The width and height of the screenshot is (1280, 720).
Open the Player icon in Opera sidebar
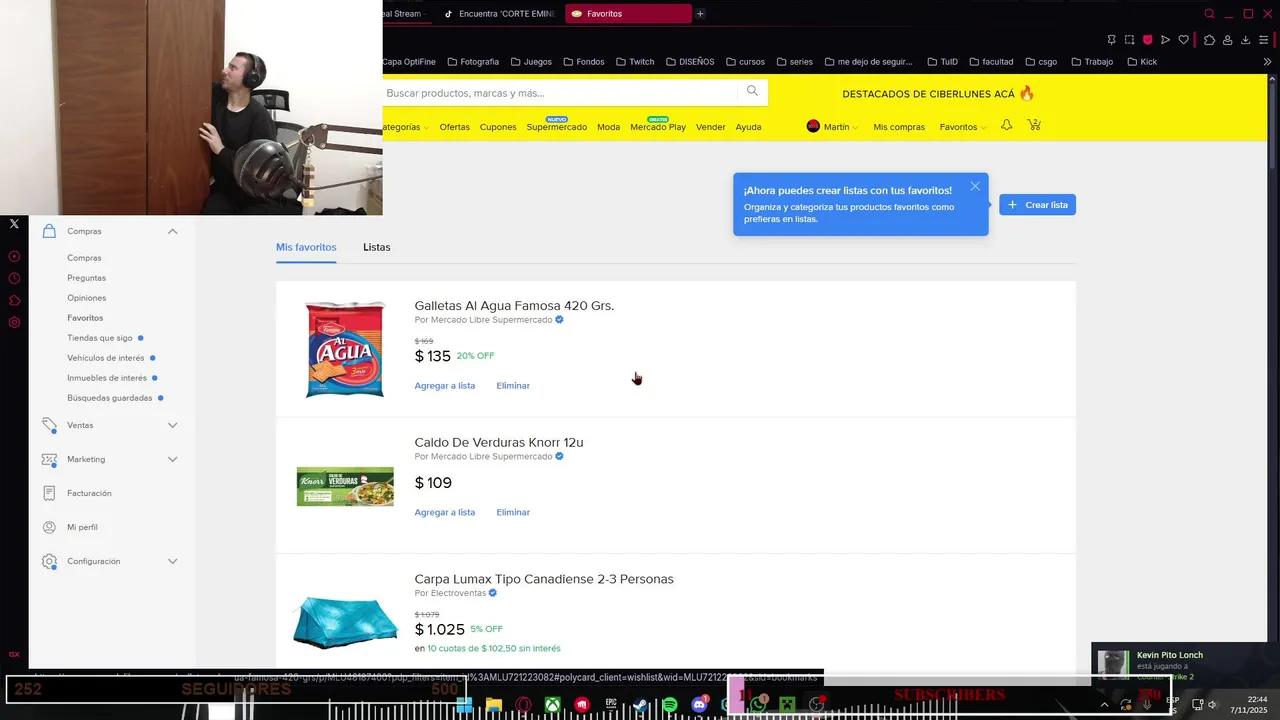tap(14, 256)
